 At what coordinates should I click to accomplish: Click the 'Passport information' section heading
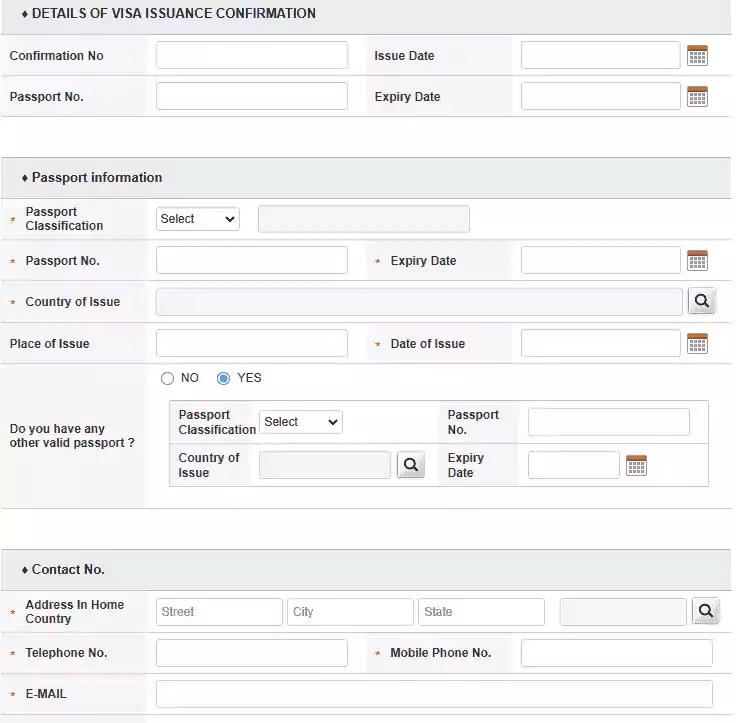(97, 177)
